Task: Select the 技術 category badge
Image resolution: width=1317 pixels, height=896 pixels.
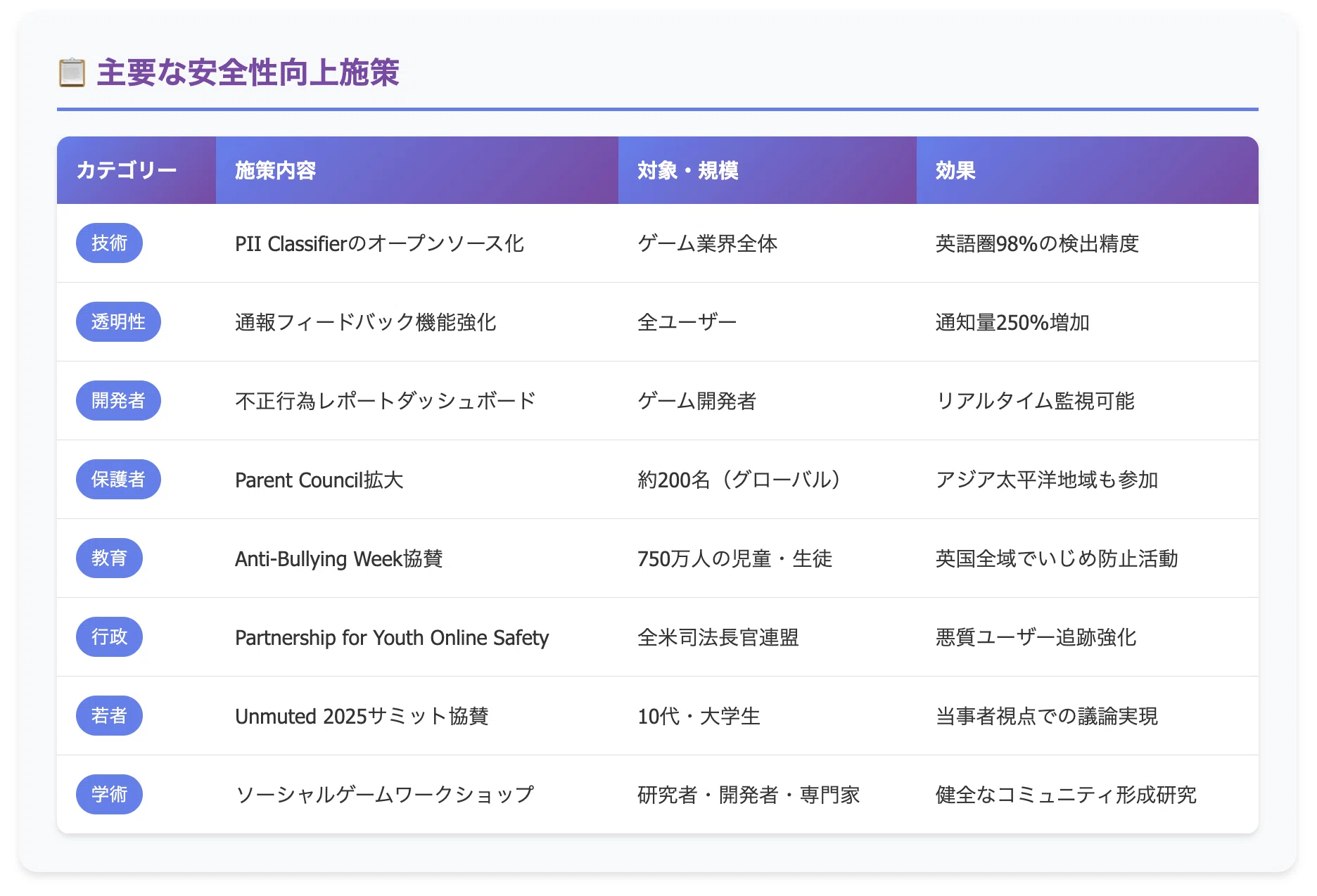Action: (x=109, y=243)
